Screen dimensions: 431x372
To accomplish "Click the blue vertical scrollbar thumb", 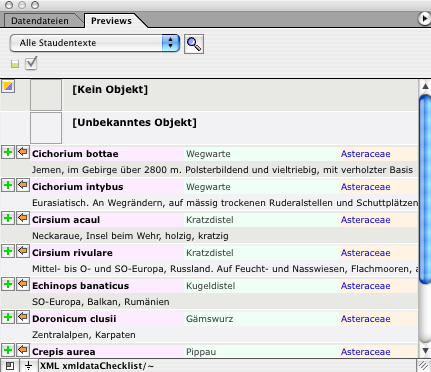I will [x=425, y=189].
